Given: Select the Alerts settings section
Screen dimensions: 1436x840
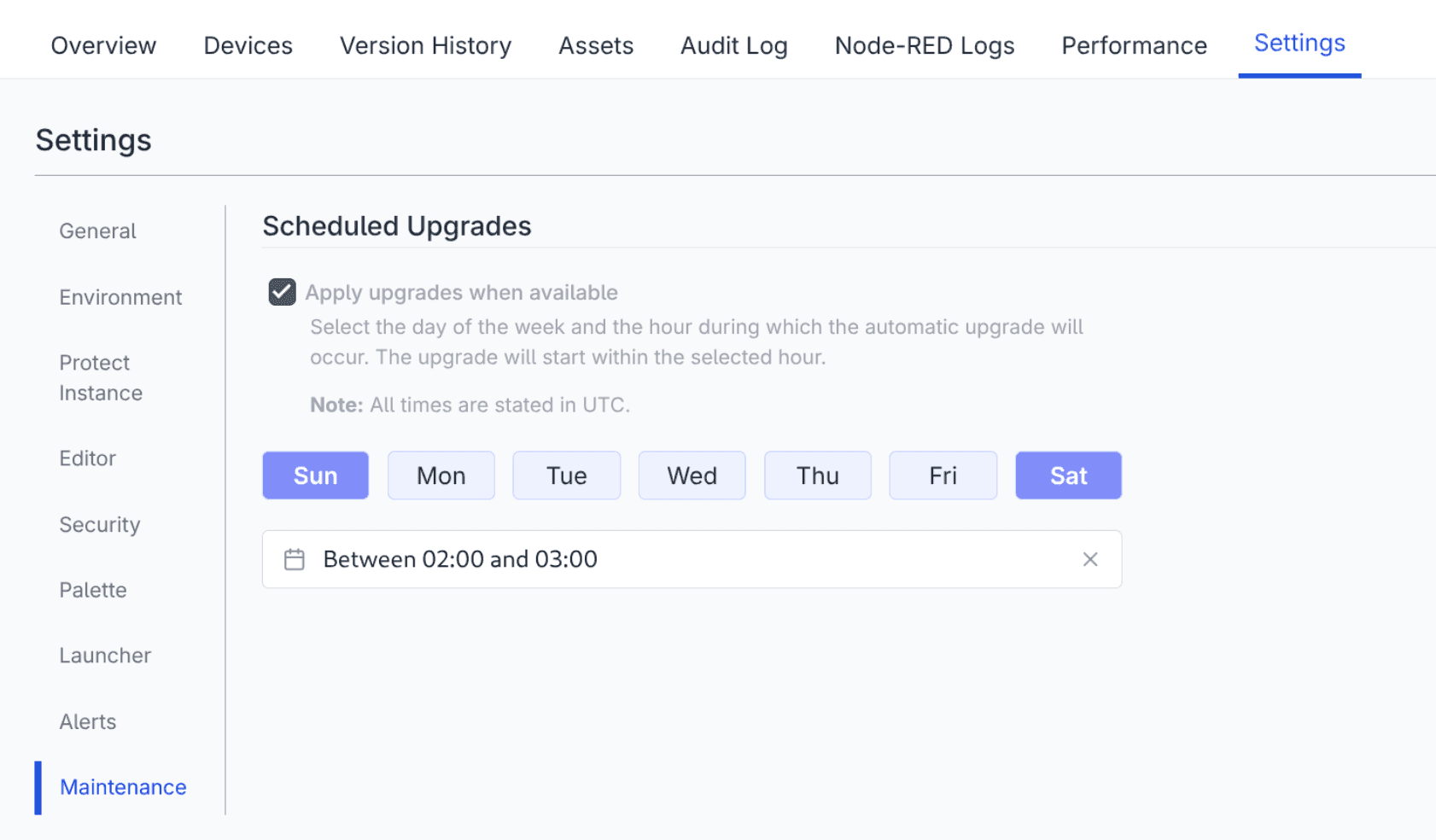Looking at the screenshot, I should [x=88, y=721].
